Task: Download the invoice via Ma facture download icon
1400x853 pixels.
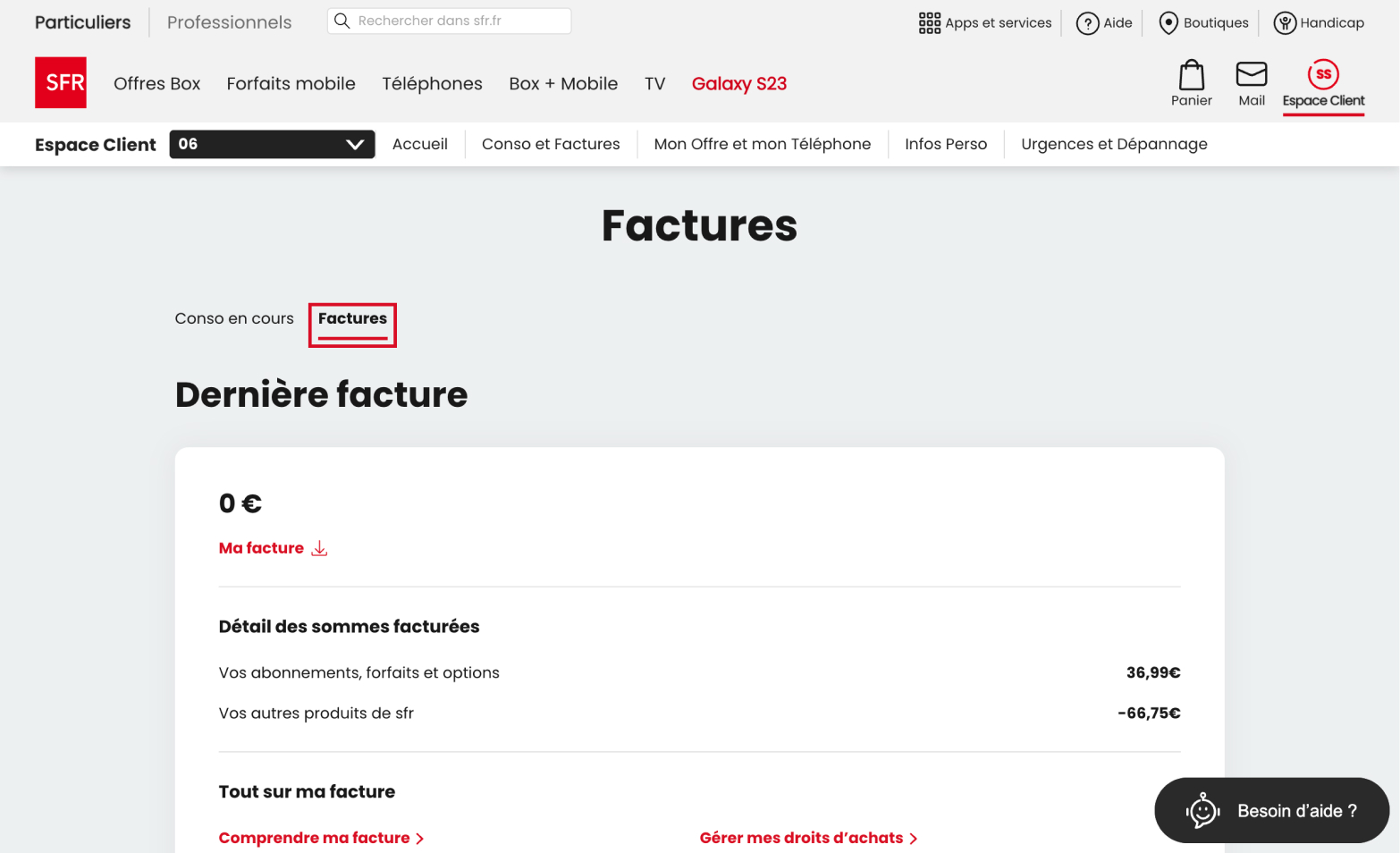Action: [319, 547]
